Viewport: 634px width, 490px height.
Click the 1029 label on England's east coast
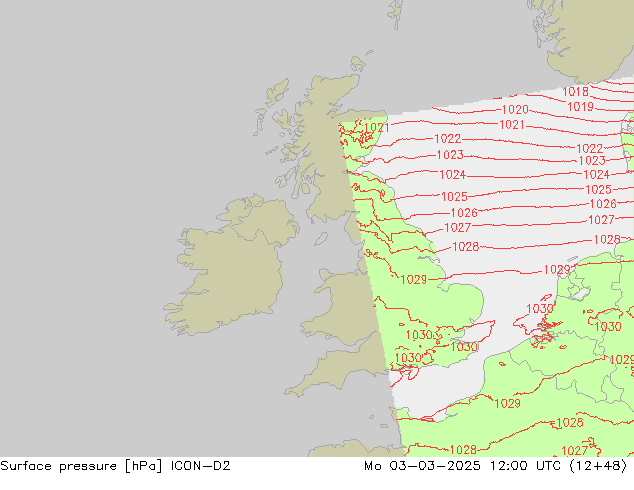point(414,279)
